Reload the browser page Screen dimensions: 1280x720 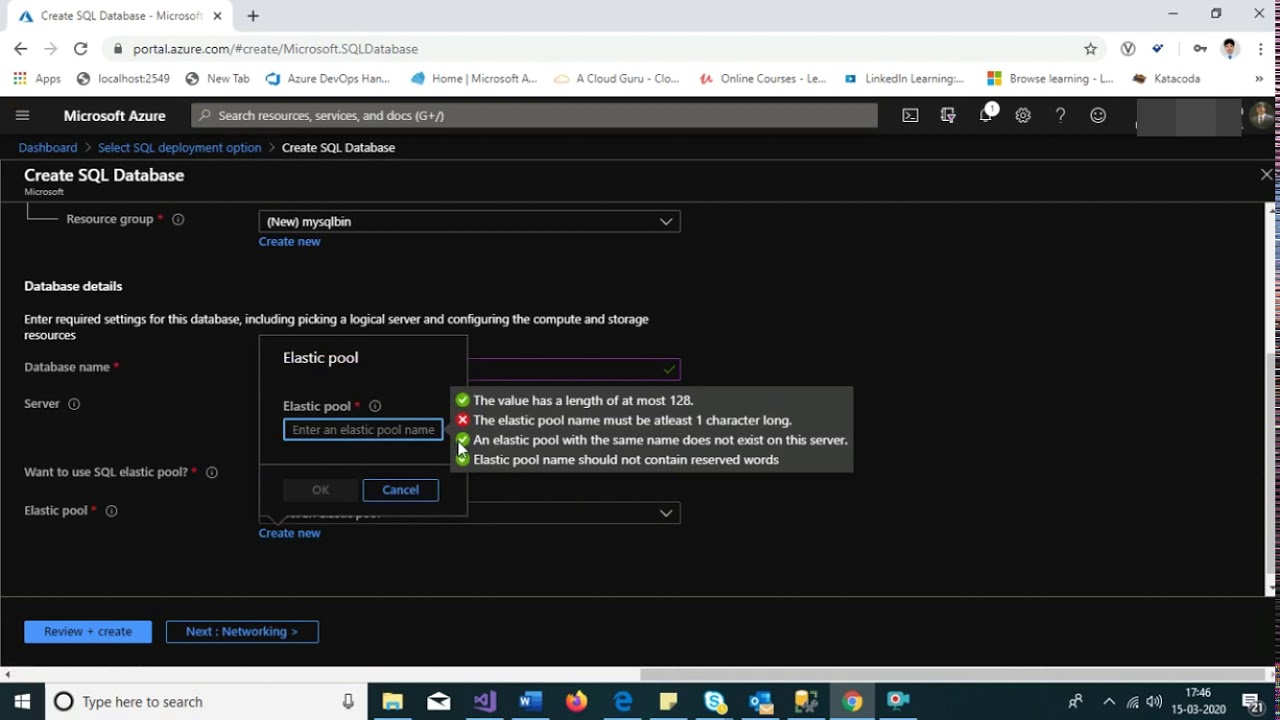pos(80,48)
